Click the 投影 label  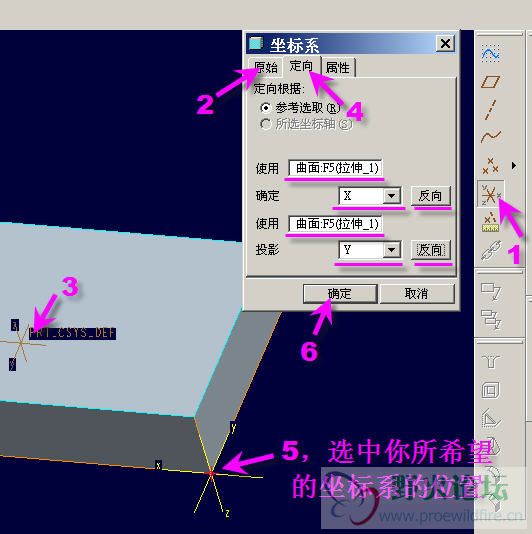268,250
